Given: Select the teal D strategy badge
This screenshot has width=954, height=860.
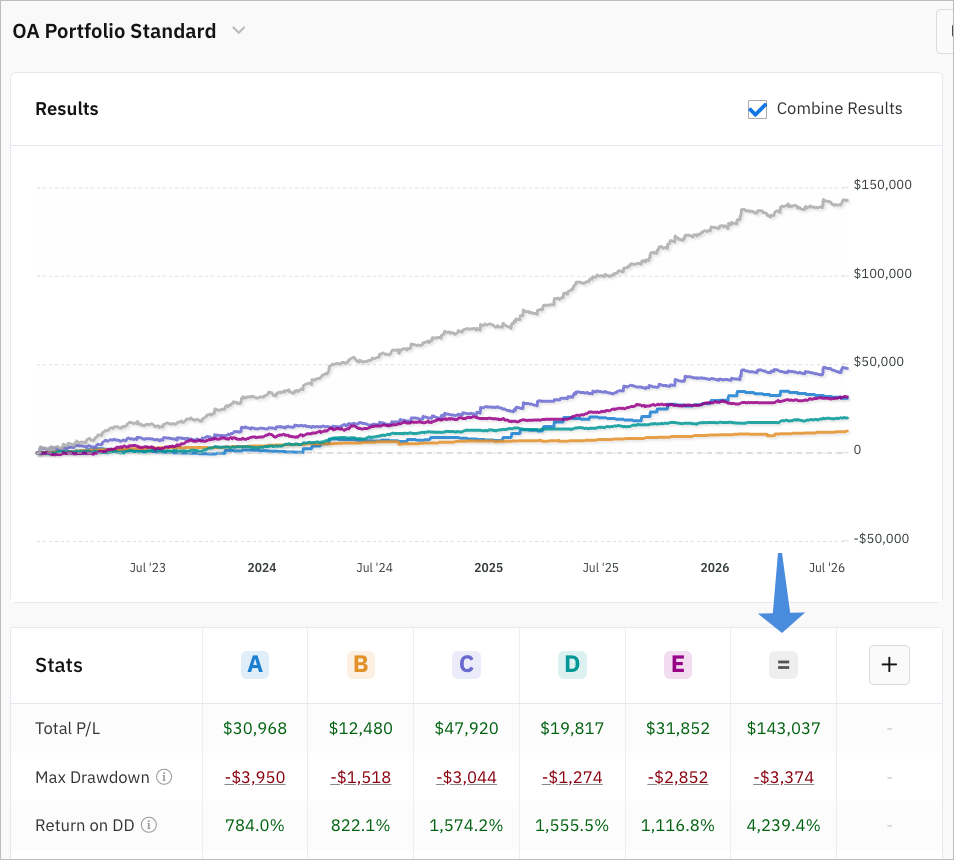Looking at the screenshot, I should coord(572,664).
